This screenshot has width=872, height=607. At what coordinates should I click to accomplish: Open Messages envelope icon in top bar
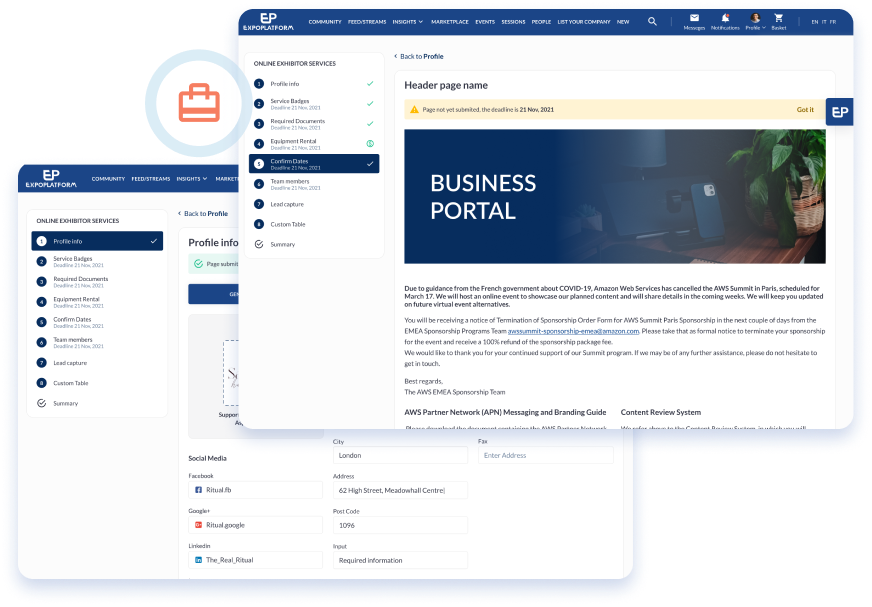(694, 18)
